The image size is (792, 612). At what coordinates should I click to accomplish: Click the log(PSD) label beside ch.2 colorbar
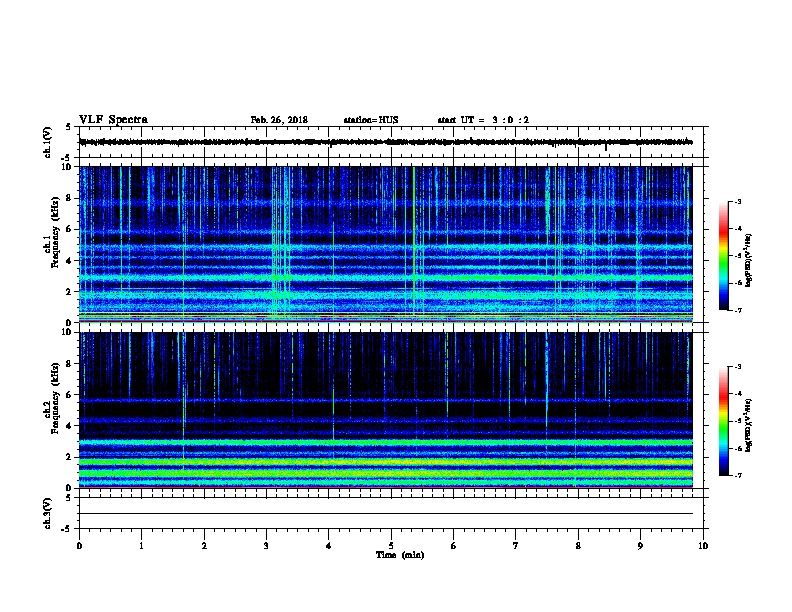click(x=749, y=425)
